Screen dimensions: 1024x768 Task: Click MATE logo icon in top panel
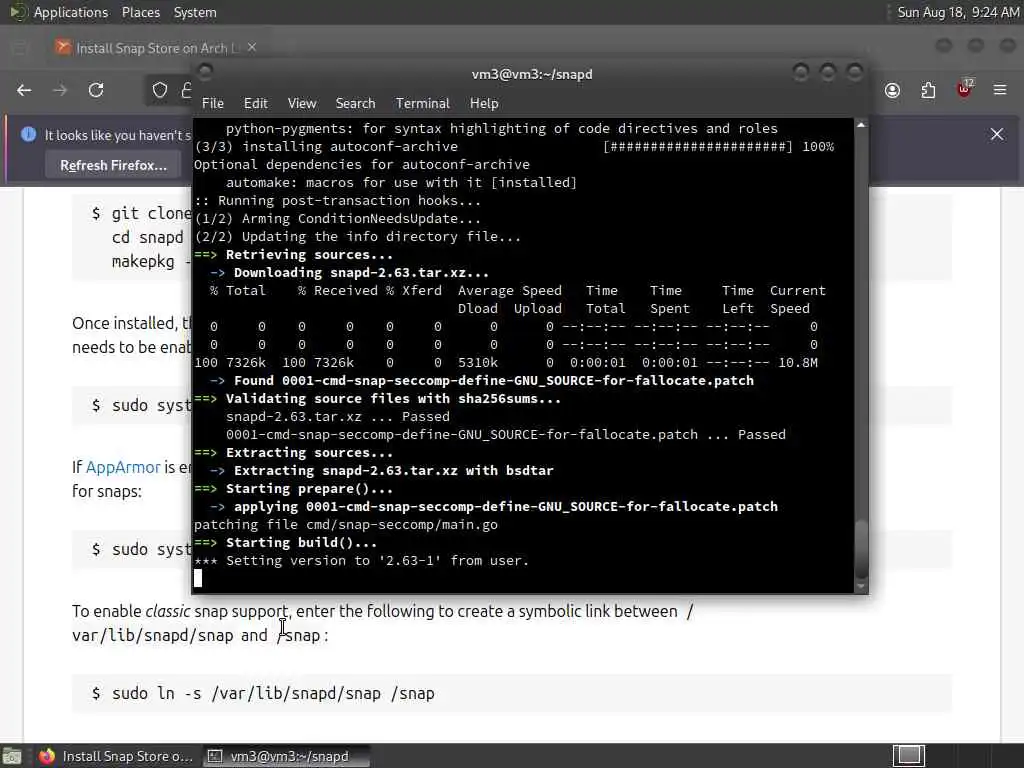coord(17,12)
